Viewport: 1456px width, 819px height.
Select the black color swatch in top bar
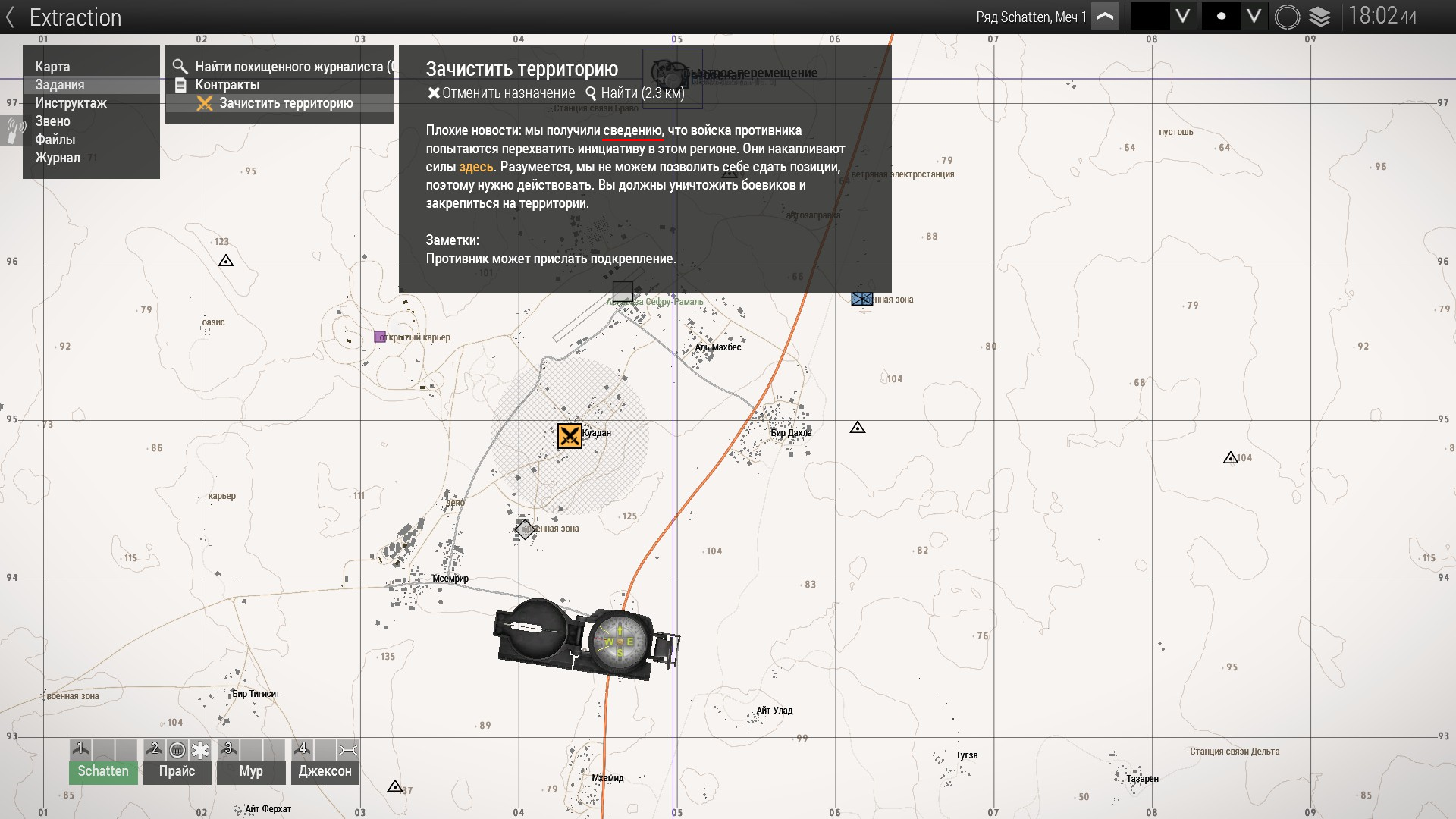(1150, 17)
